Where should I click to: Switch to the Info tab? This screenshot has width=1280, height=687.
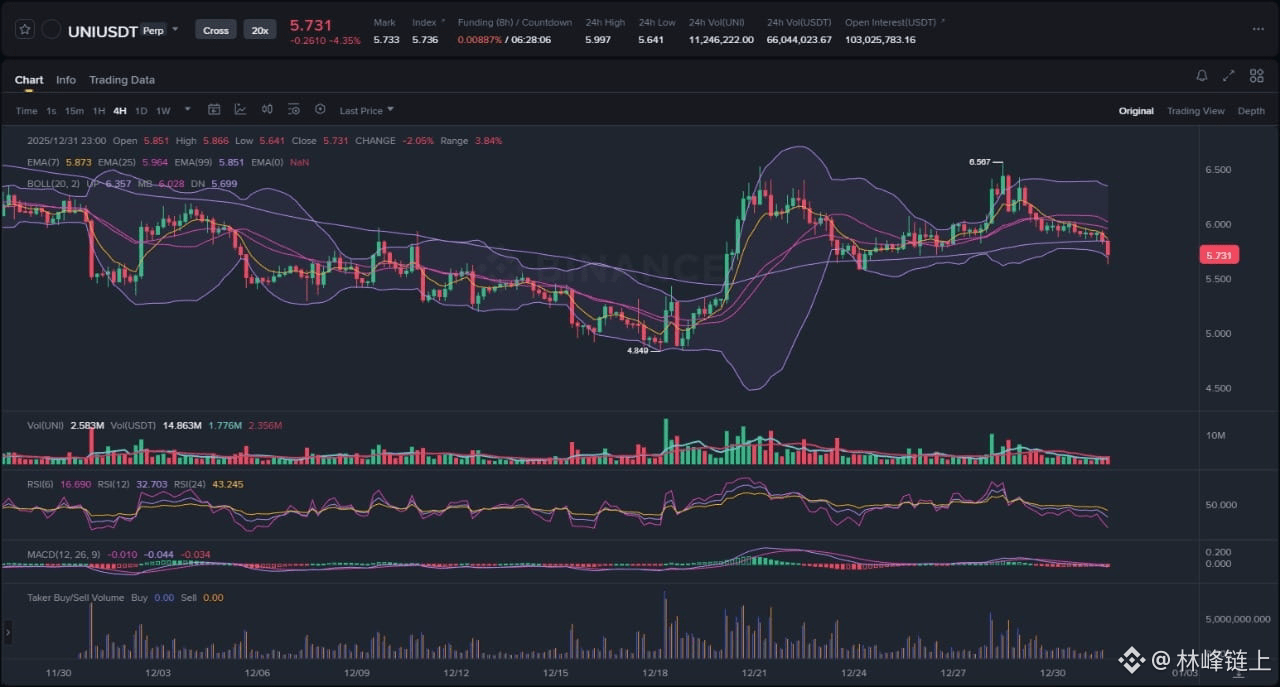click(x=66, y=80)
